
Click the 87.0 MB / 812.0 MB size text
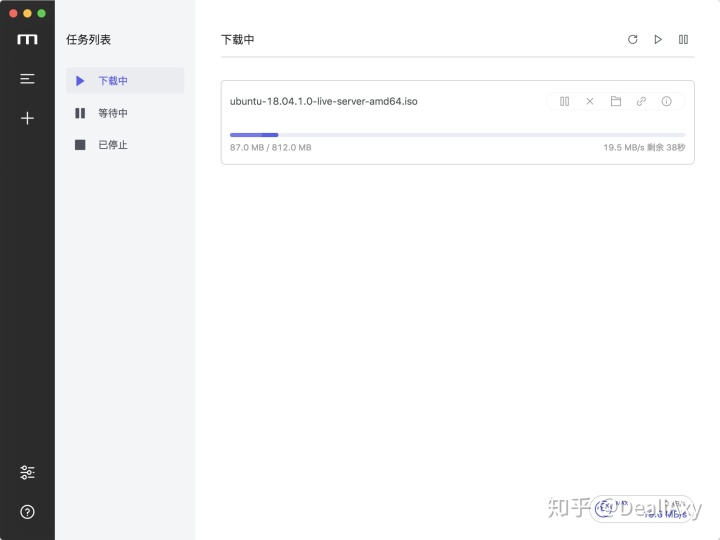coord(270,147)
